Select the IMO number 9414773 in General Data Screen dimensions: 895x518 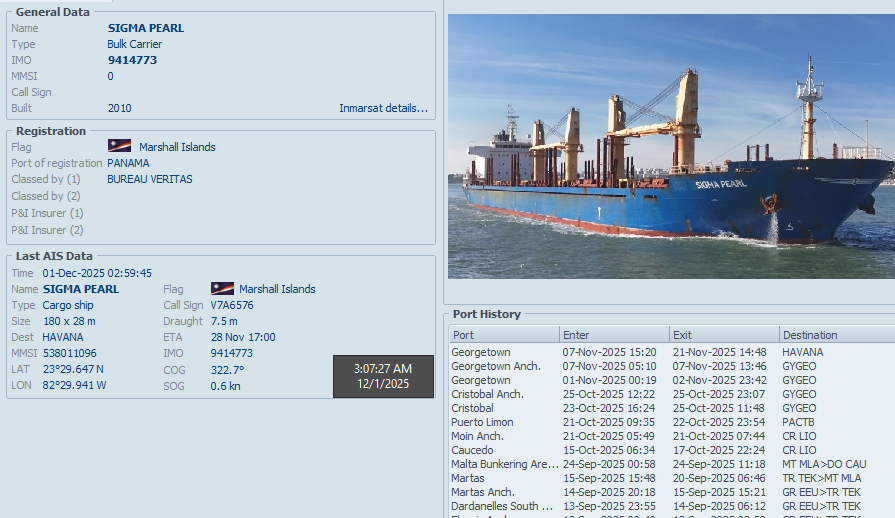tap(132, 60)
